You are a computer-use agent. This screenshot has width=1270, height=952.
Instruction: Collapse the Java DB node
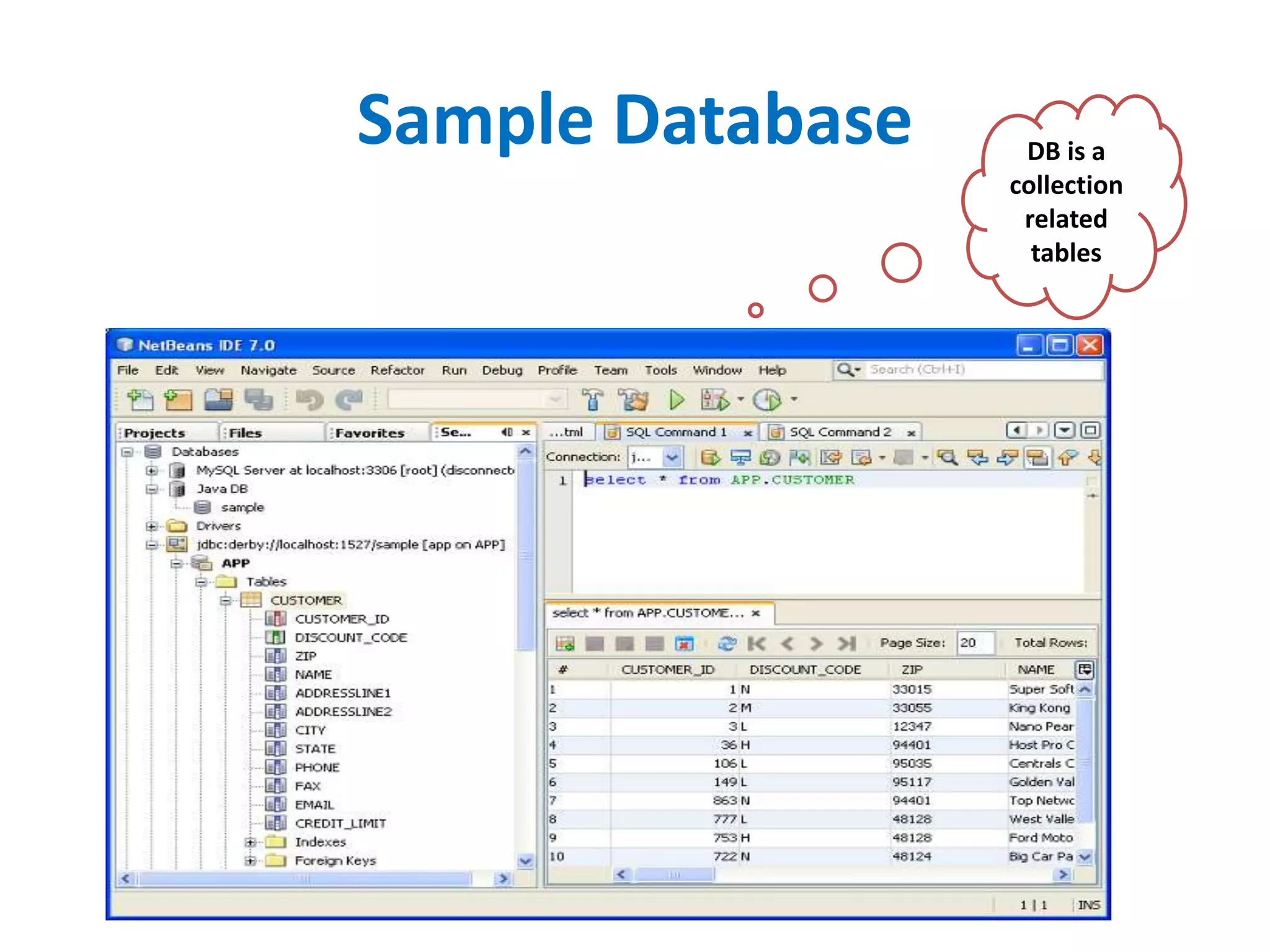(151, 489)
